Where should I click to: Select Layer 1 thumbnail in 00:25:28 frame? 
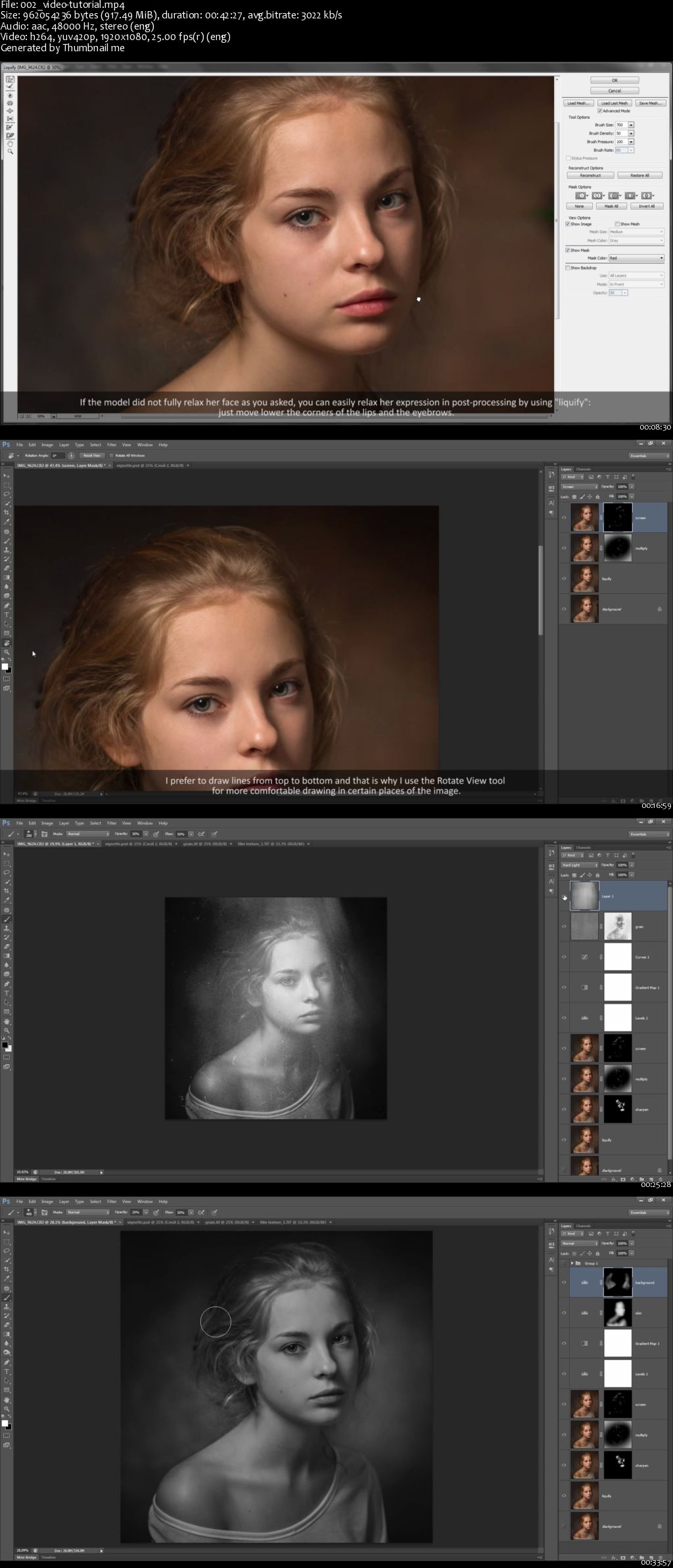585,896
